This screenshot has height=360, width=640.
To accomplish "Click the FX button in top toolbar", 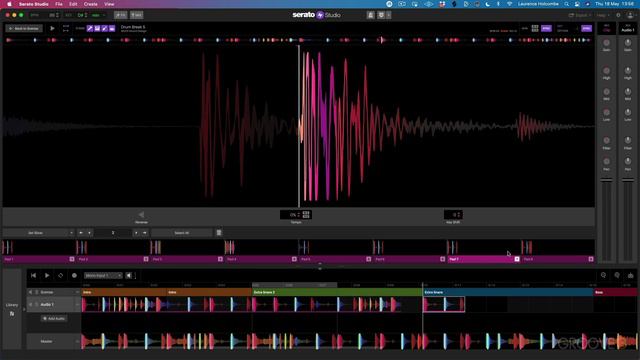I will (x=120, y=15).
